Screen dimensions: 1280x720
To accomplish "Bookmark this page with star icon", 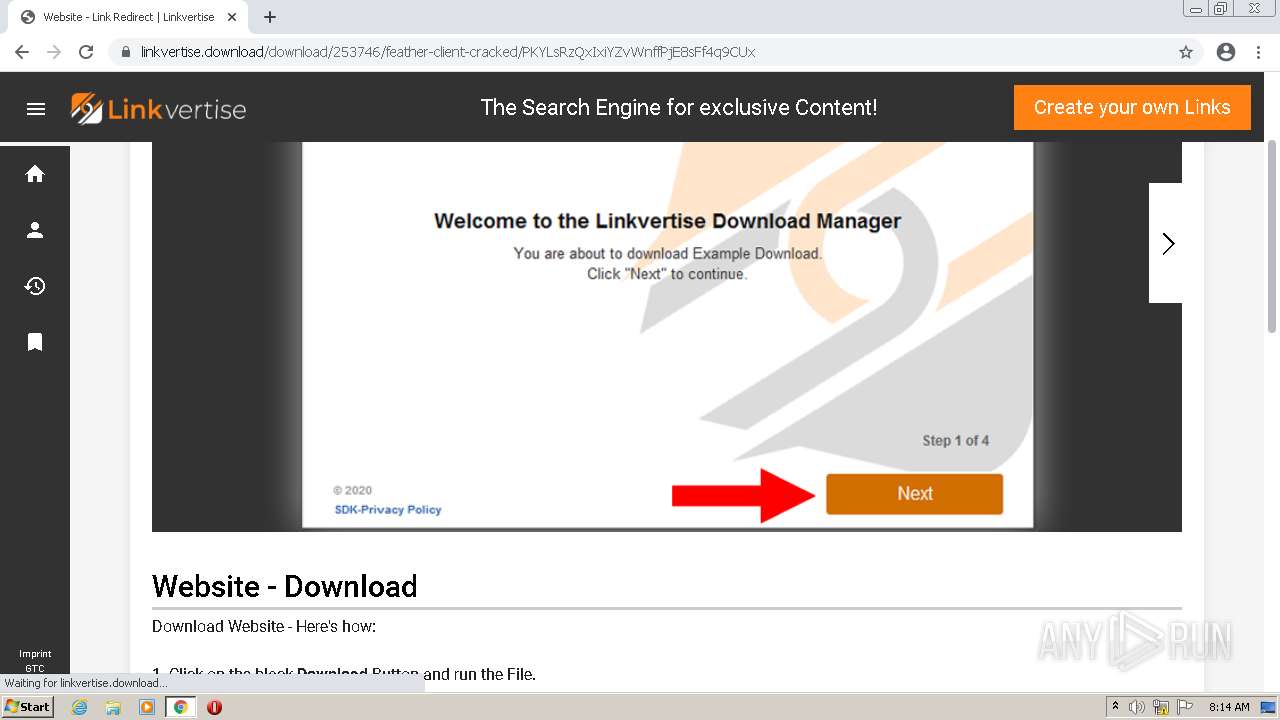I will click(1186, 52).
